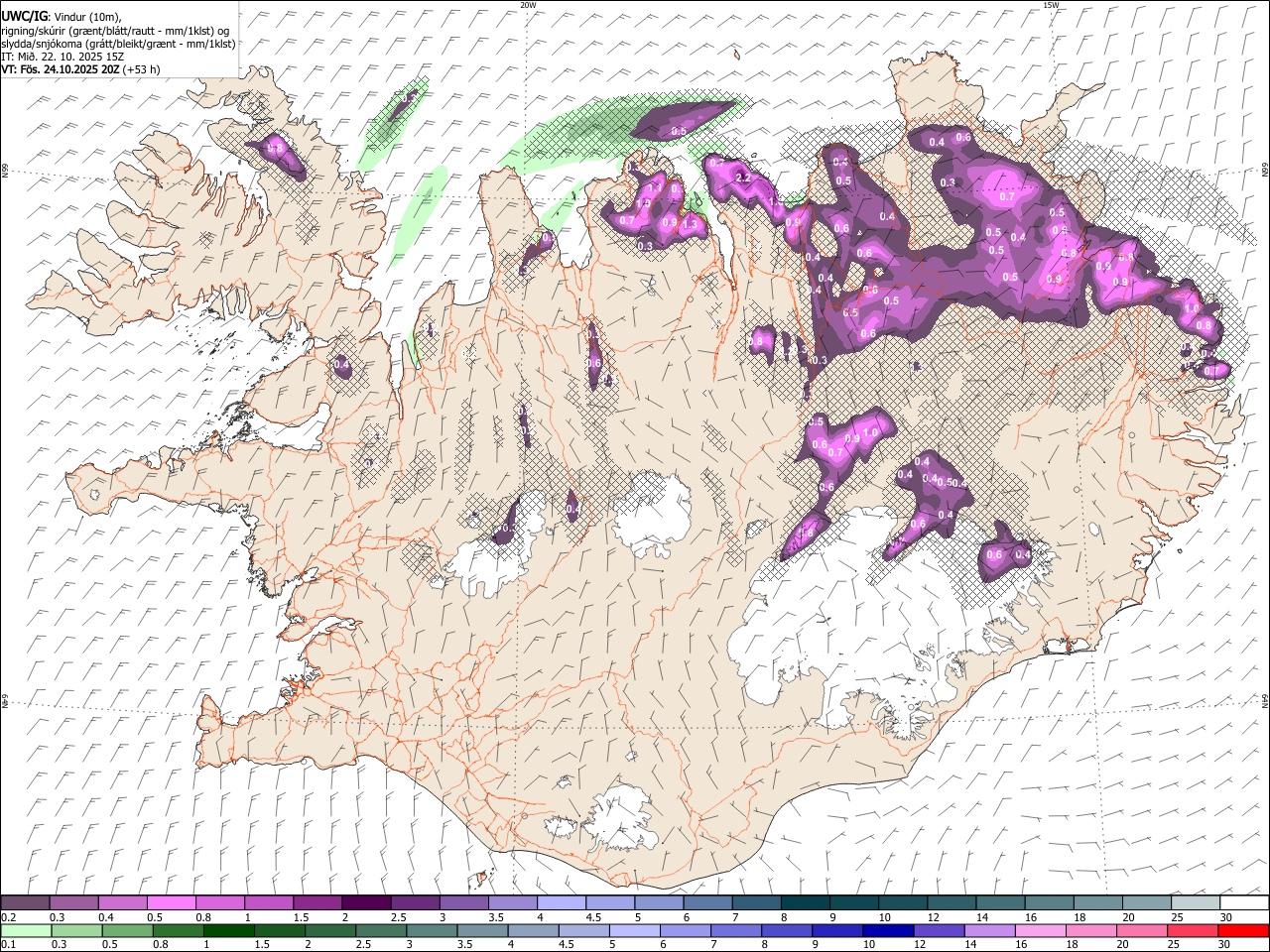Click the 'UWC/IG' title text
Viewport: 1270px width, 952px height.
(x=24, y=17)
